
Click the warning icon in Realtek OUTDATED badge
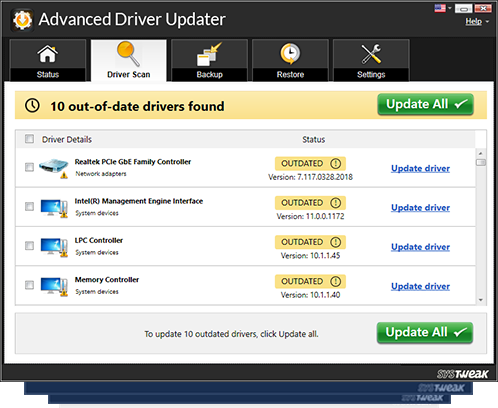click(335, 163)
